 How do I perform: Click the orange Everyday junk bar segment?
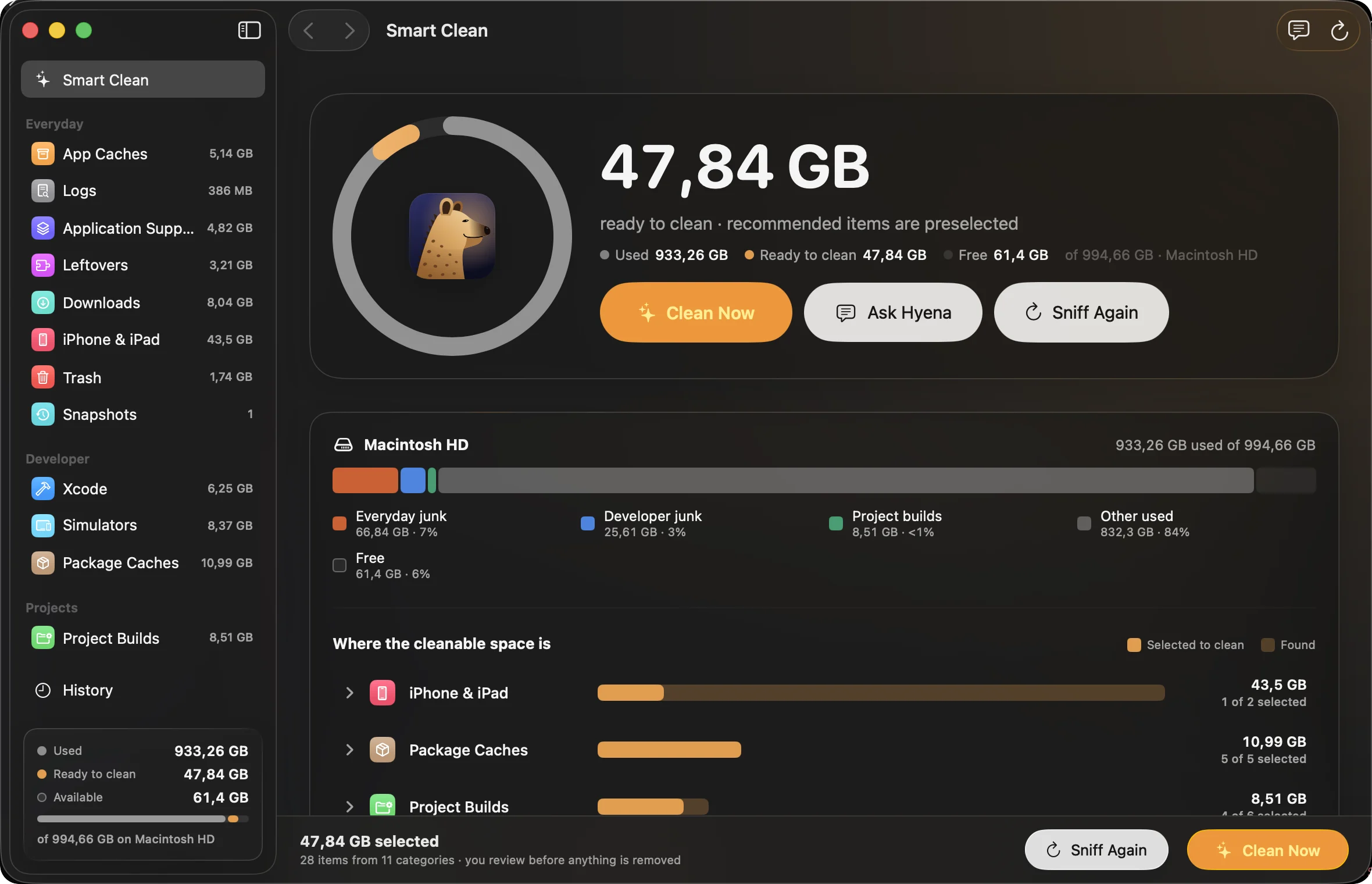[x=365, y=480]
